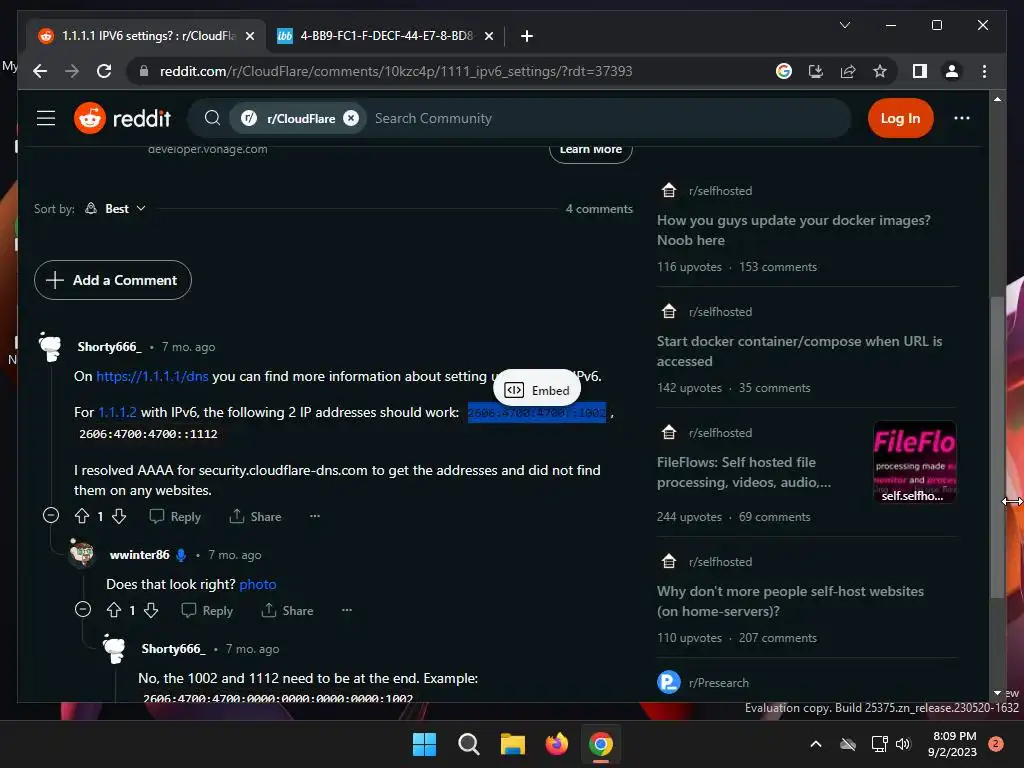Viewport: 1024px width, 768px height.
Task: Open the tab search chevron
Action: 844,25
